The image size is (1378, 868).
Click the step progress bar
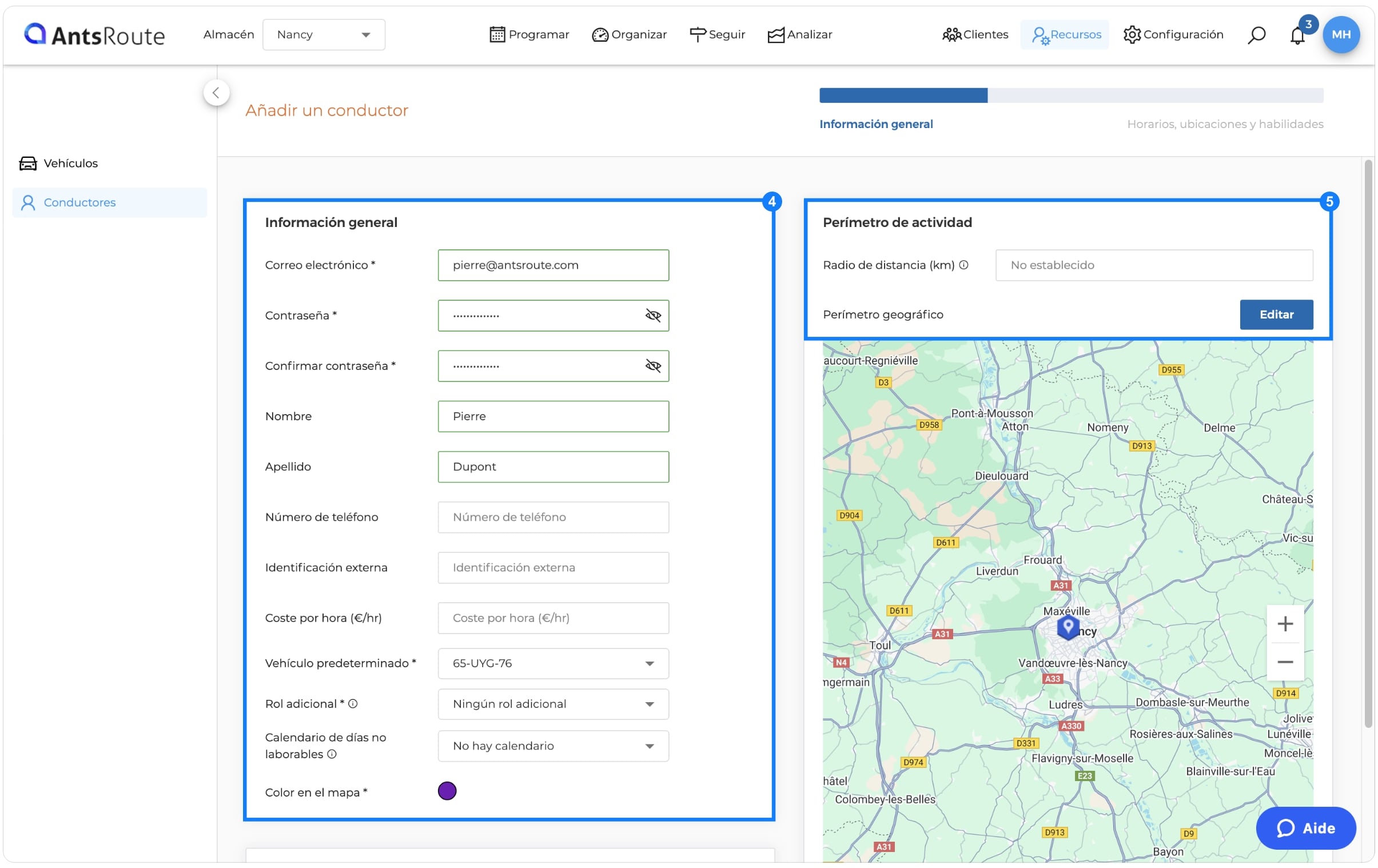coord(1071,95)
